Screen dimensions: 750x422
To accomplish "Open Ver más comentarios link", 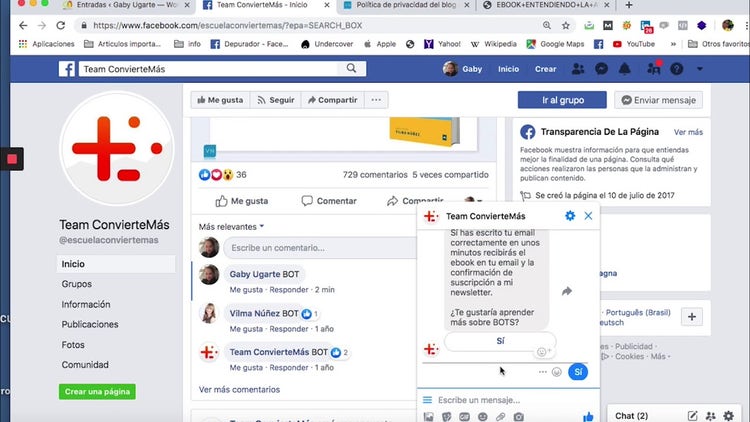I will 239,389.
